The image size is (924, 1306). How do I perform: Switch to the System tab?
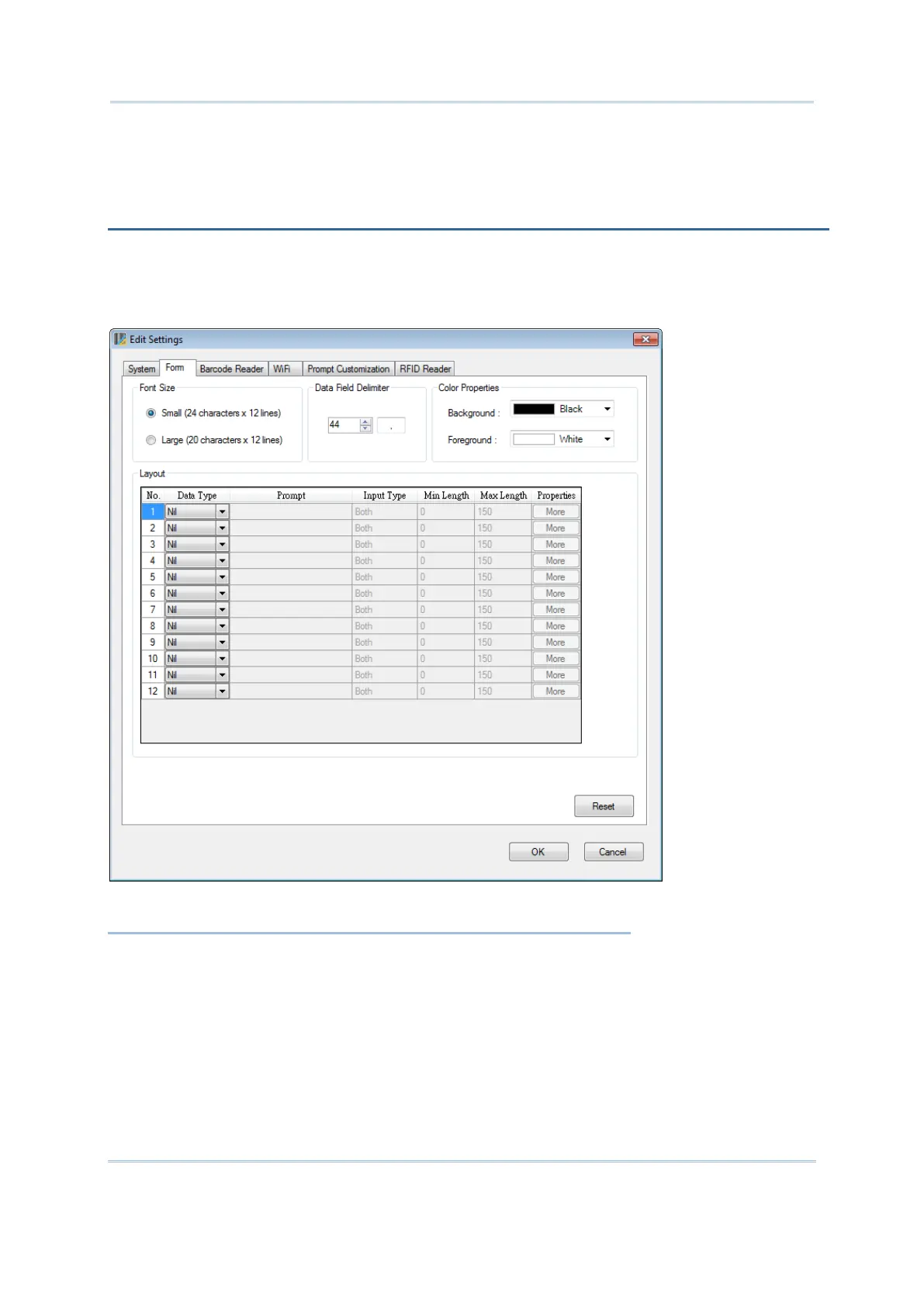tap(142, 369)
